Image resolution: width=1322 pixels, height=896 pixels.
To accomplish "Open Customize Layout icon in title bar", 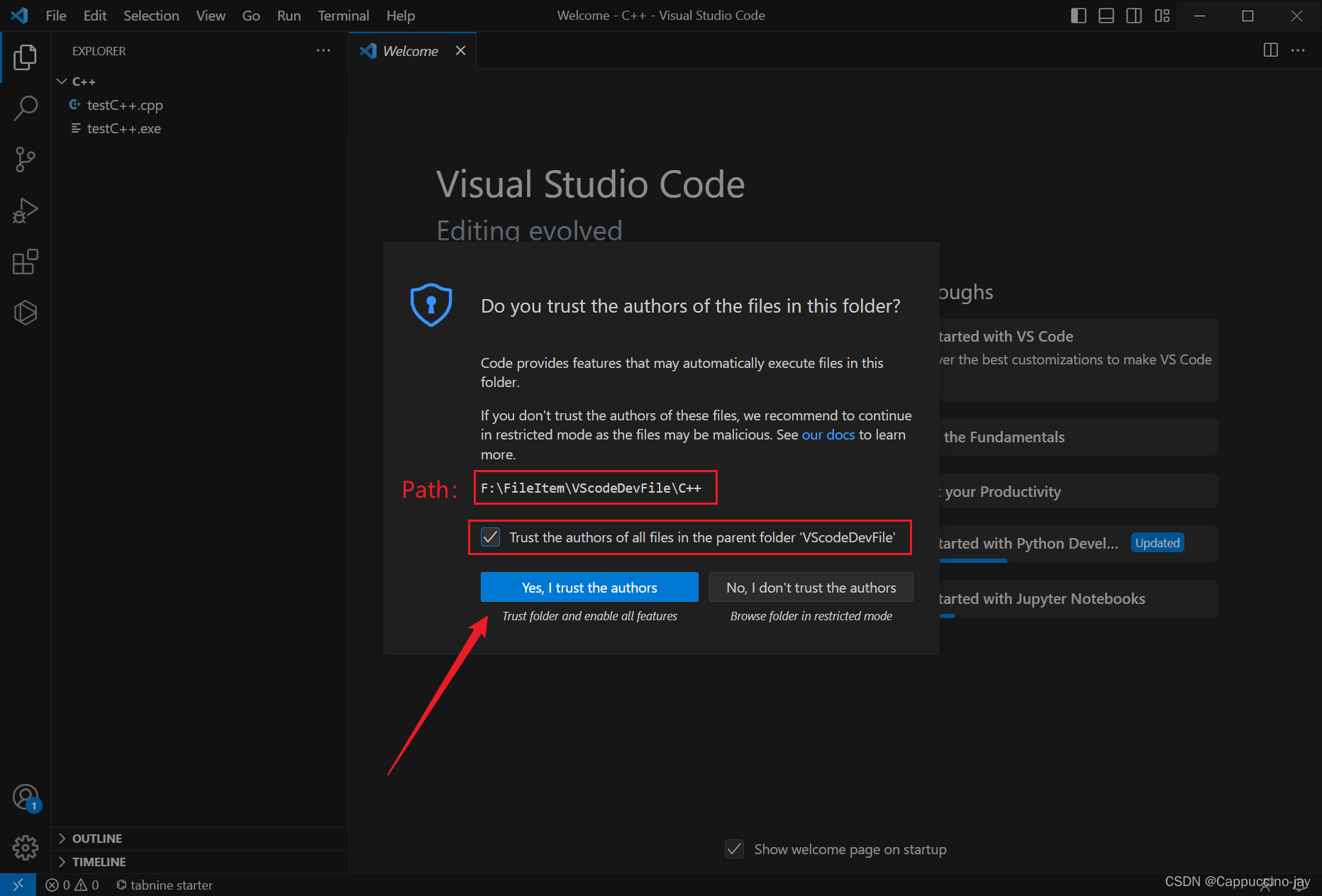I will coord(1162,16).
